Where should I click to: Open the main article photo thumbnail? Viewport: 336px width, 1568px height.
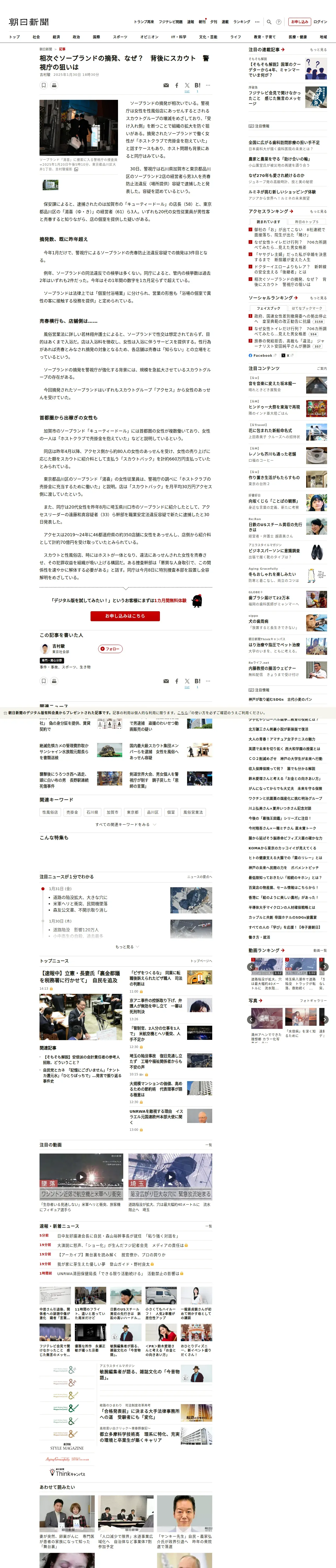(79, 128)
